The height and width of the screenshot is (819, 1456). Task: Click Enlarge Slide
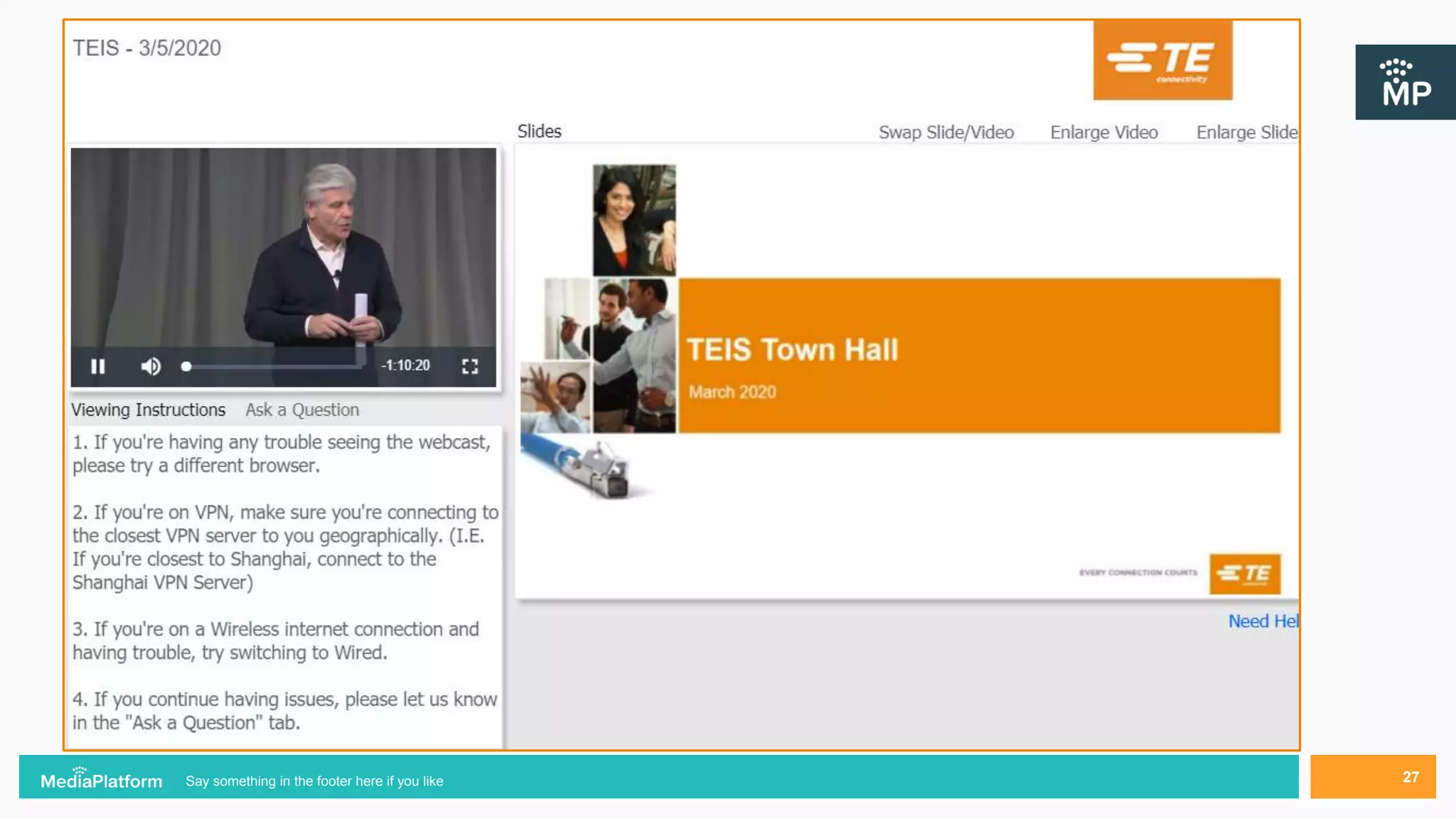(1246, 133)
